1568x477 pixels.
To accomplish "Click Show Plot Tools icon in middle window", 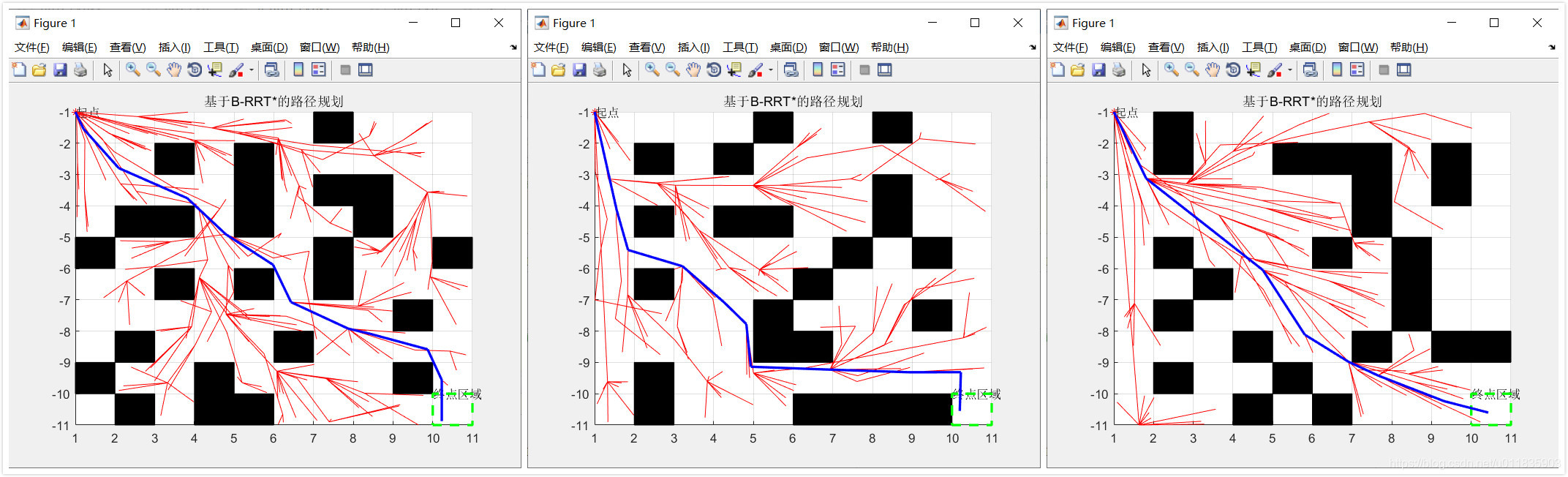I will click(x=885, y=70).
